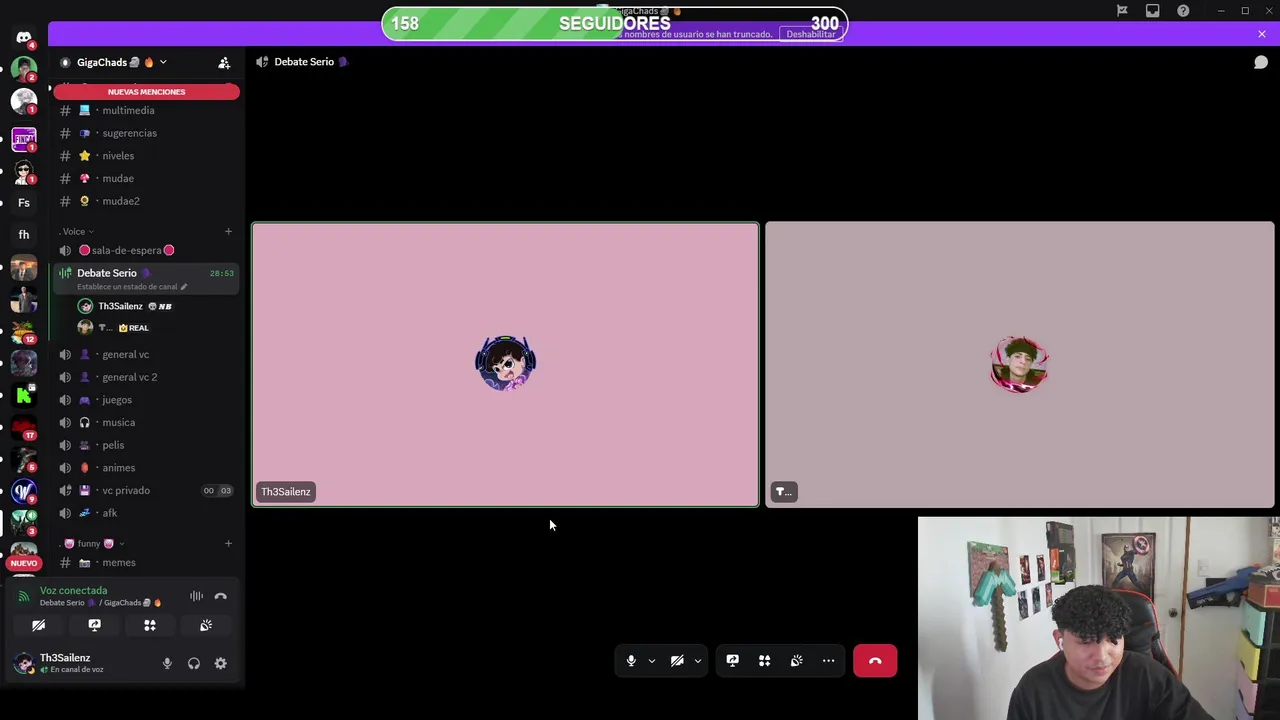Open the multimedia text channel
The height and width of the screenshot is (720, 1280).
[x=146, y=111]
